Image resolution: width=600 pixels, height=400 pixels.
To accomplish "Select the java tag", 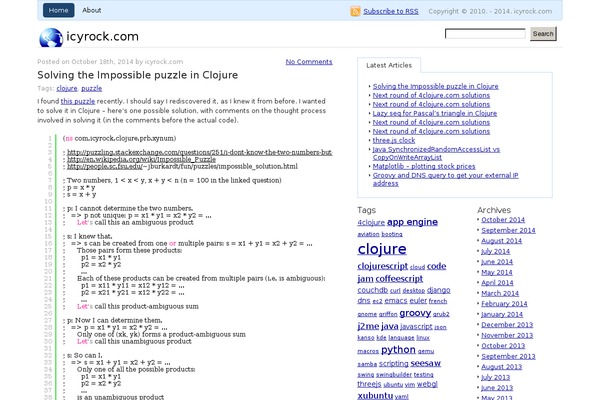I will 390,326.
